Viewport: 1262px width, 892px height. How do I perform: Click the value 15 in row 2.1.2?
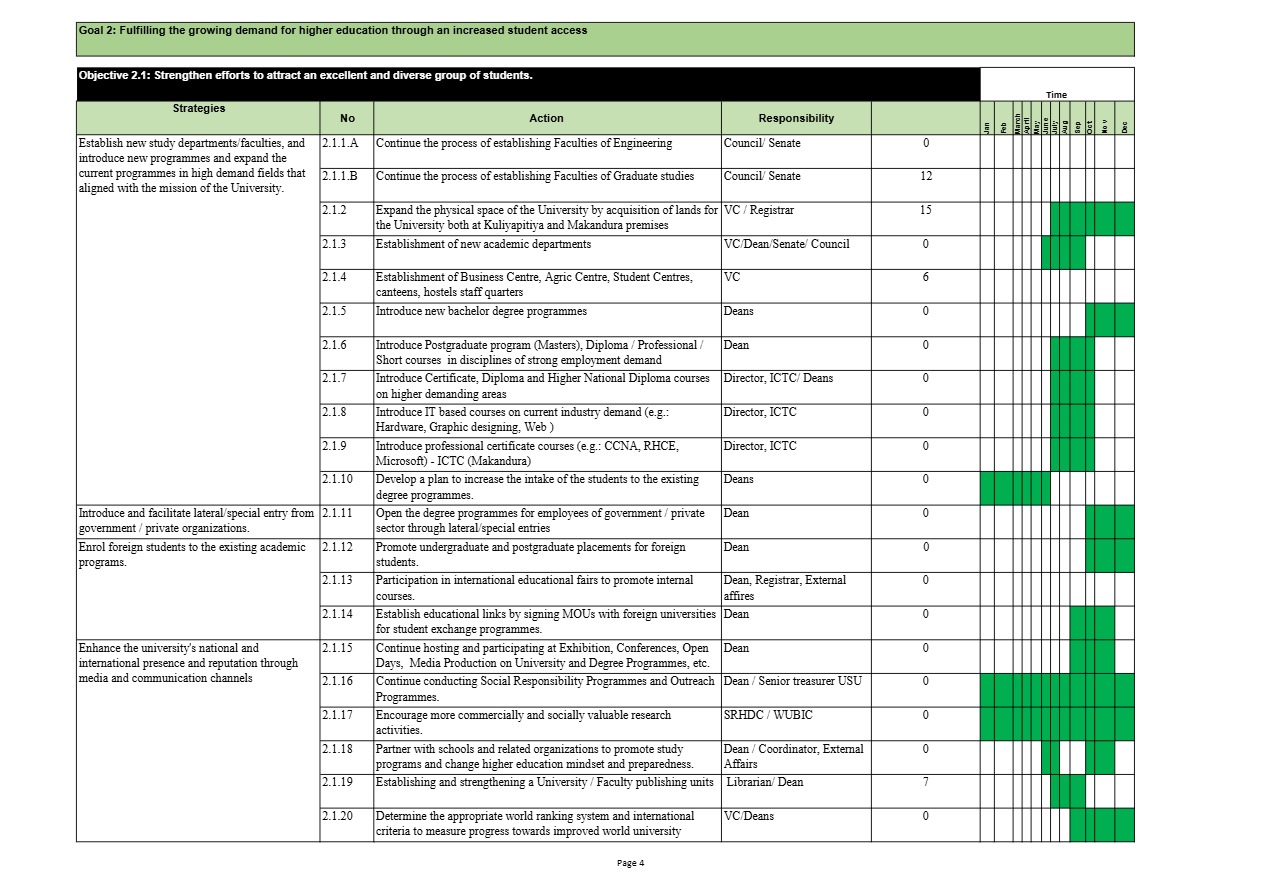pyautogui.click(x=925, y=211)
